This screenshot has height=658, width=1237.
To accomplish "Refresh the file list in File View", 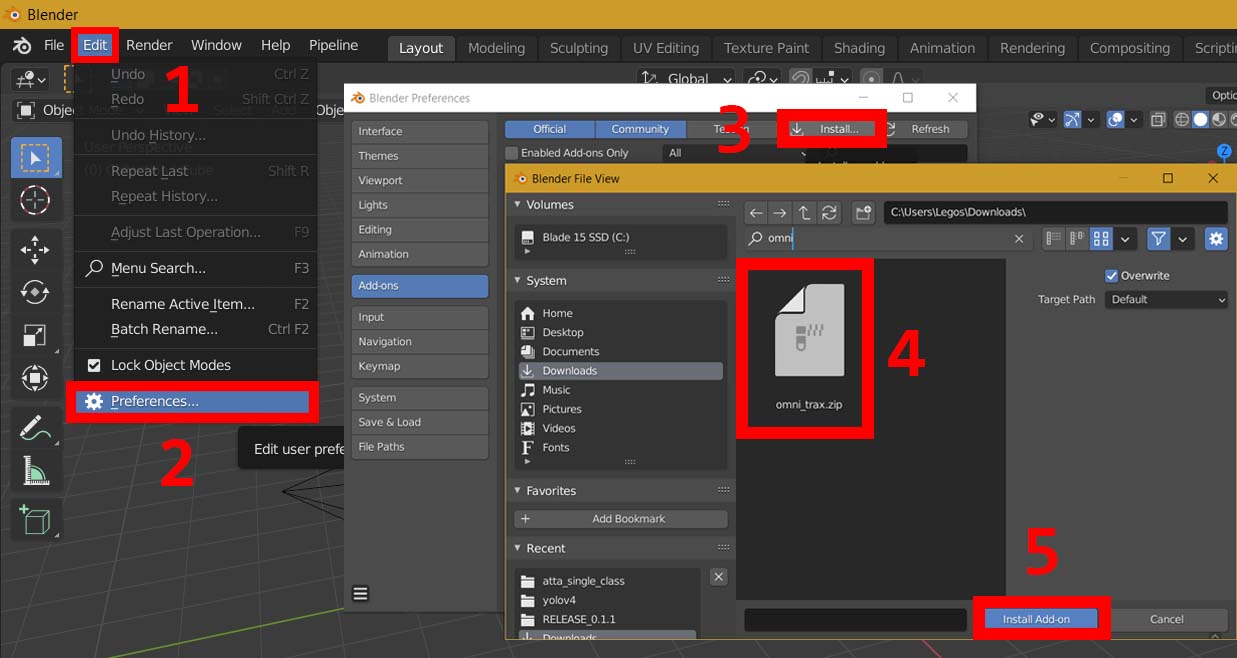I will click(x=829, y=212).
